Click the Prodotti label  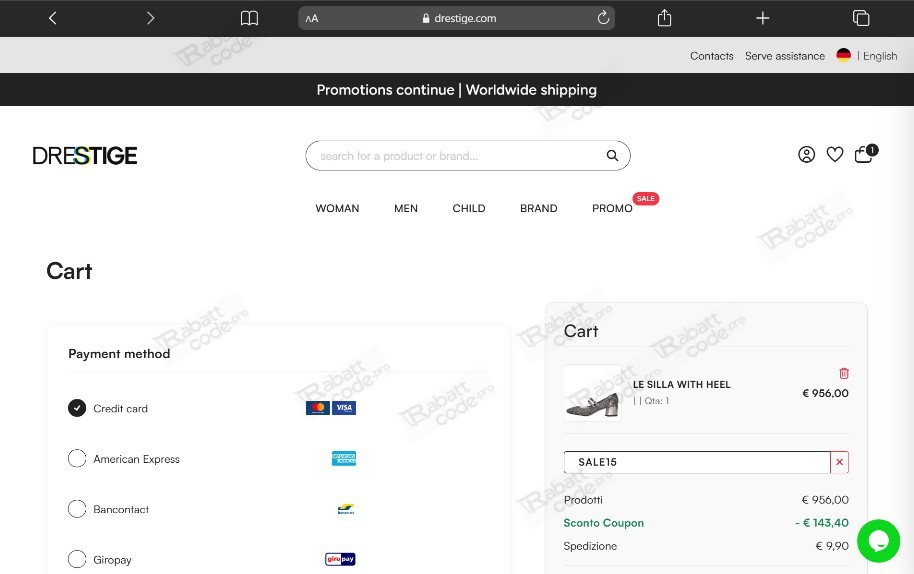(x=583, y=500)
